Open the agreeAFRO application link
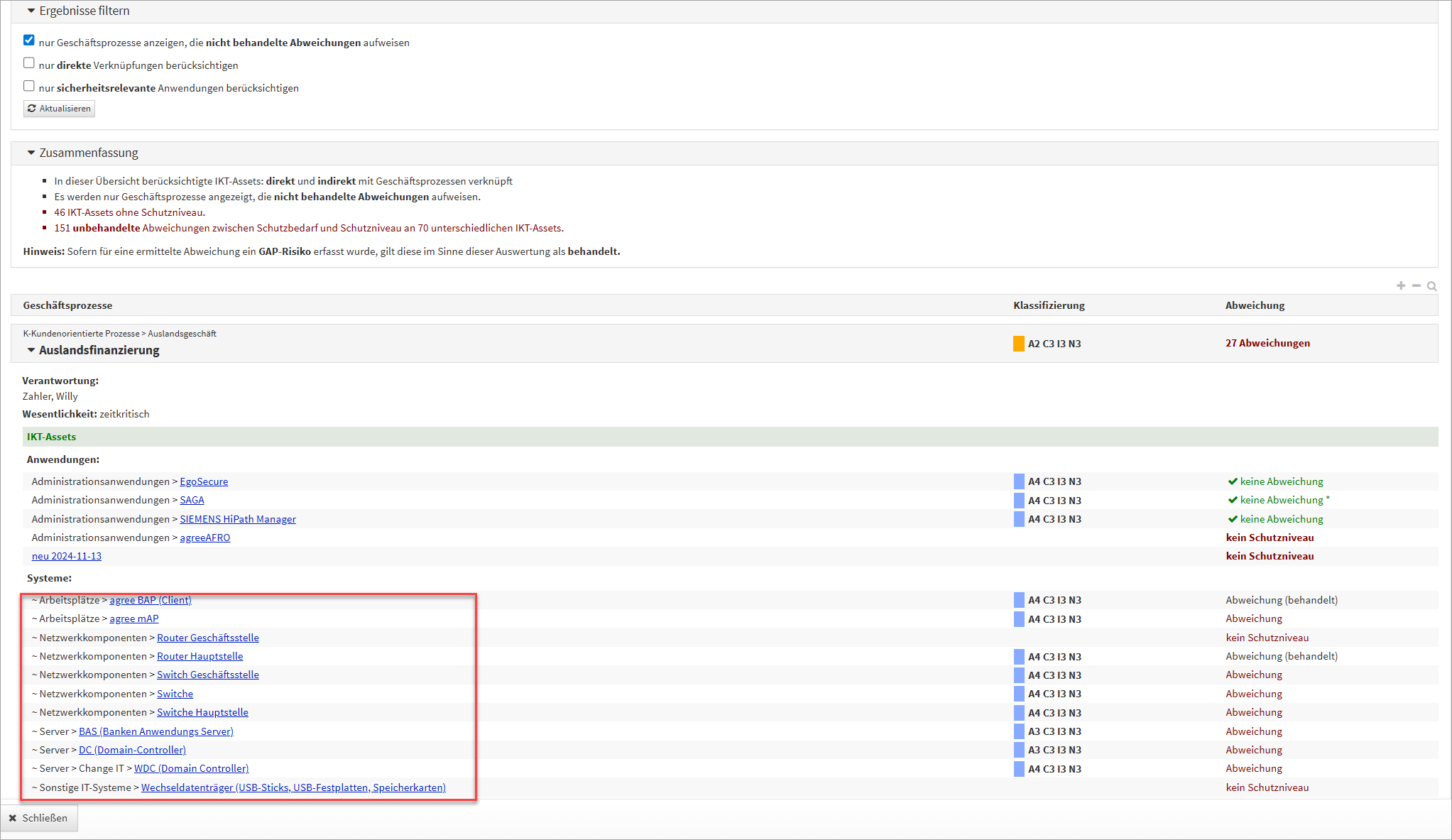Viewport: 1452px width, 840px height. pyautogui.click(x=204, y=538)
